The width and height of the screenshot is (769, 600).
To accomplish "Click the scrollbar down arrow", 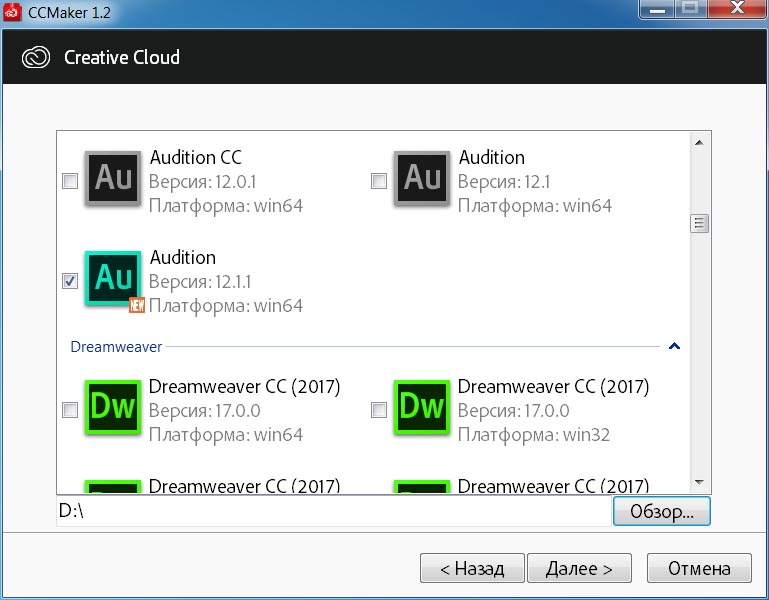I will (x=700, y=483).
